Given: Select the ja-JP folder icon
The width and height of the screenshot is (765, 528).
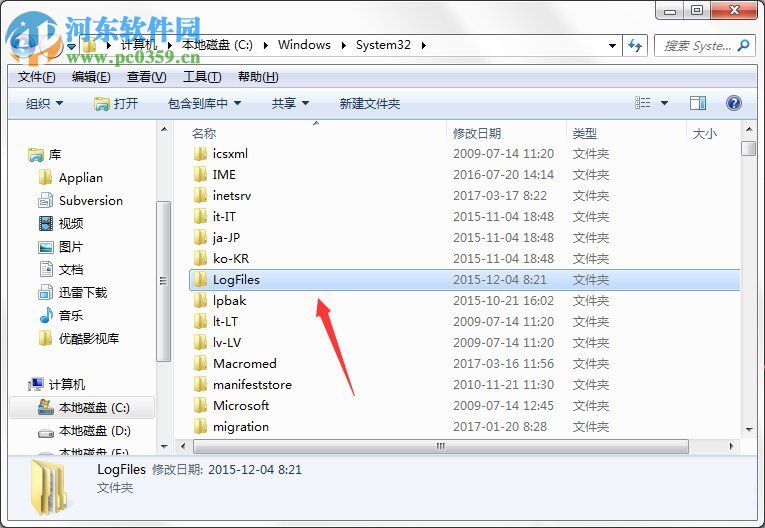Looking at the screenshot, I should [200, 238].
